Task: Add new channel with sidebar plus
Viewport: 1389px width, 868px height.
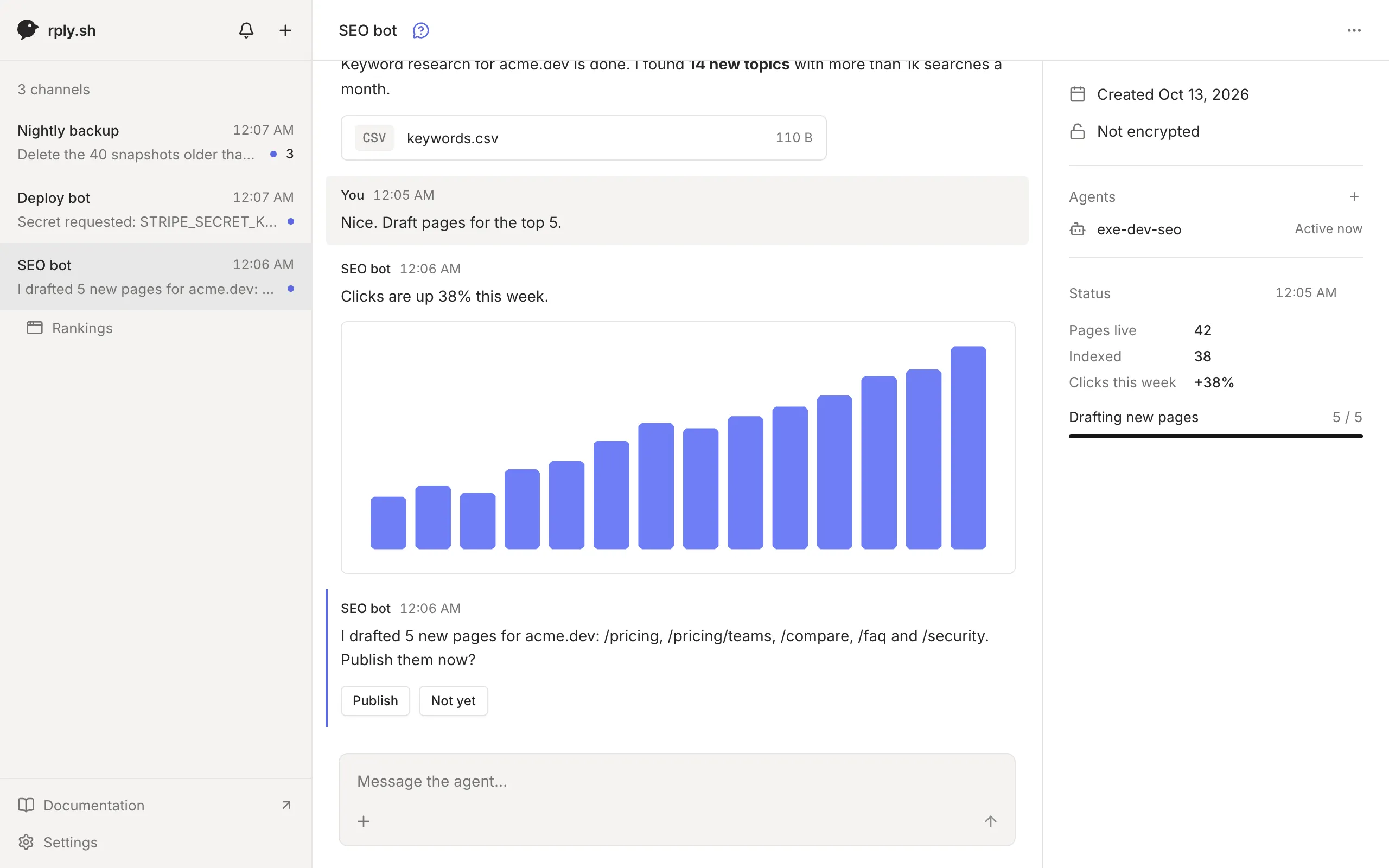Action: click(285, 30)
